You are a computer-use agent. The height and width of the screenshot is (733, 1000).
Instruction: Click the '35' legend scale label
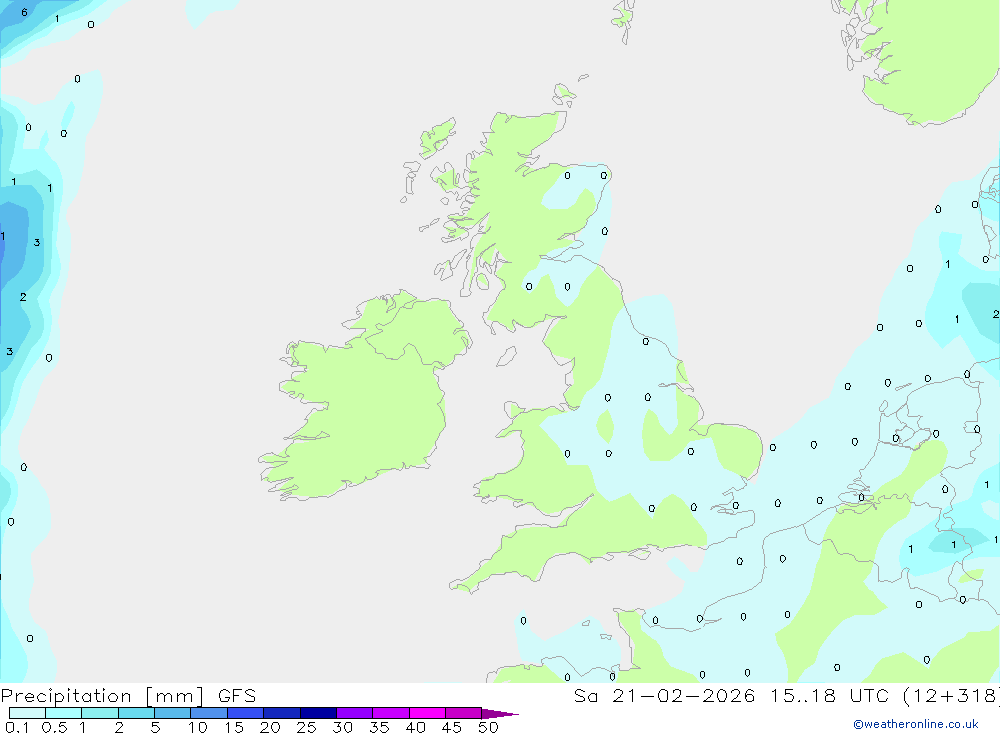coord(379,727)
